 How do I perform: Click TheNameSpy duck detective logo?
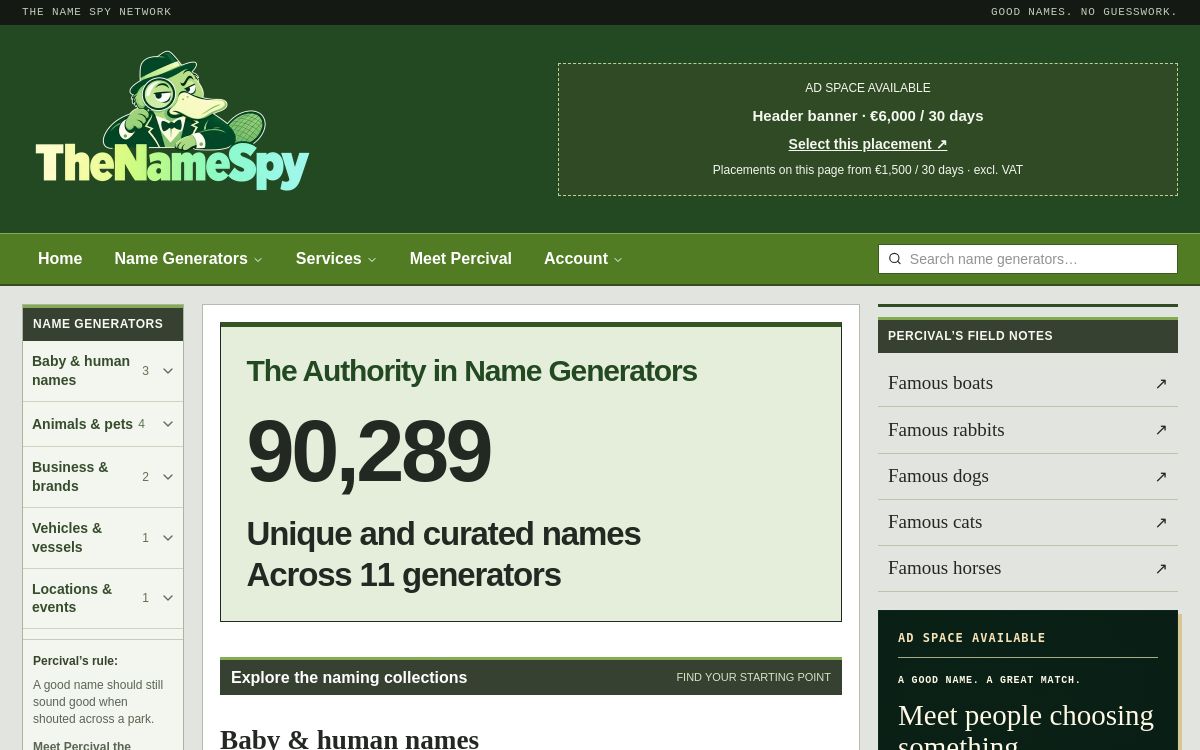[172, 121]
